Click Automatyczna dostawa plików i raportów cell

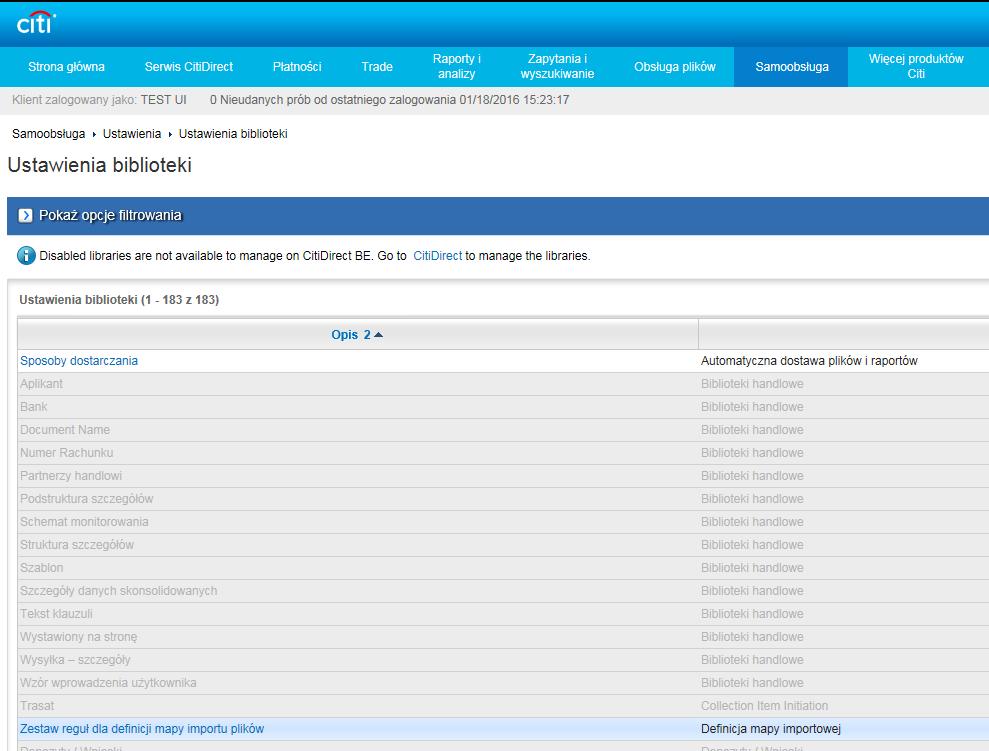click(809, 361)
